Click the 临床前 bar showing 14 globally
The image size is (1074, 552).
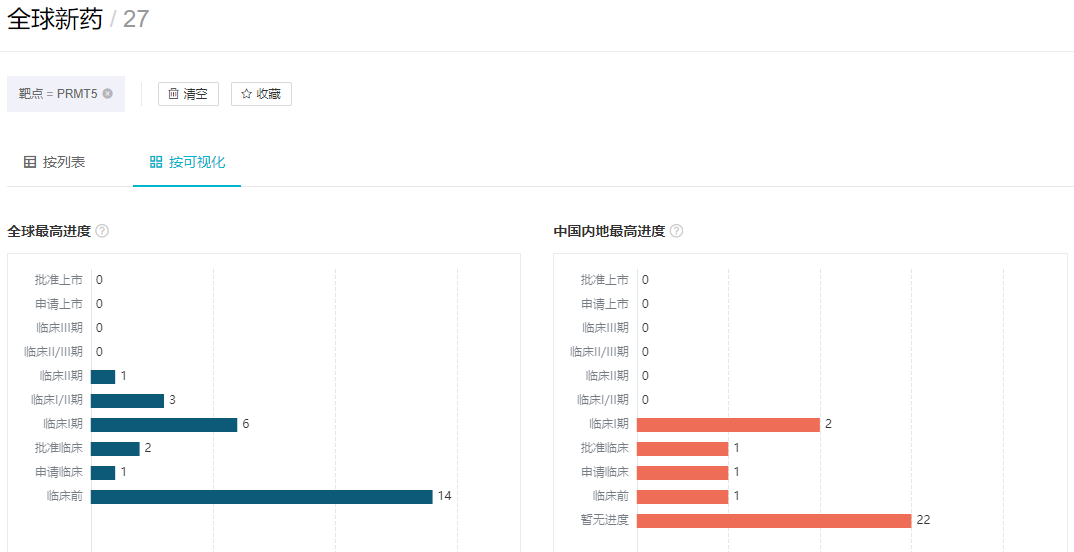tap(262, 497)
